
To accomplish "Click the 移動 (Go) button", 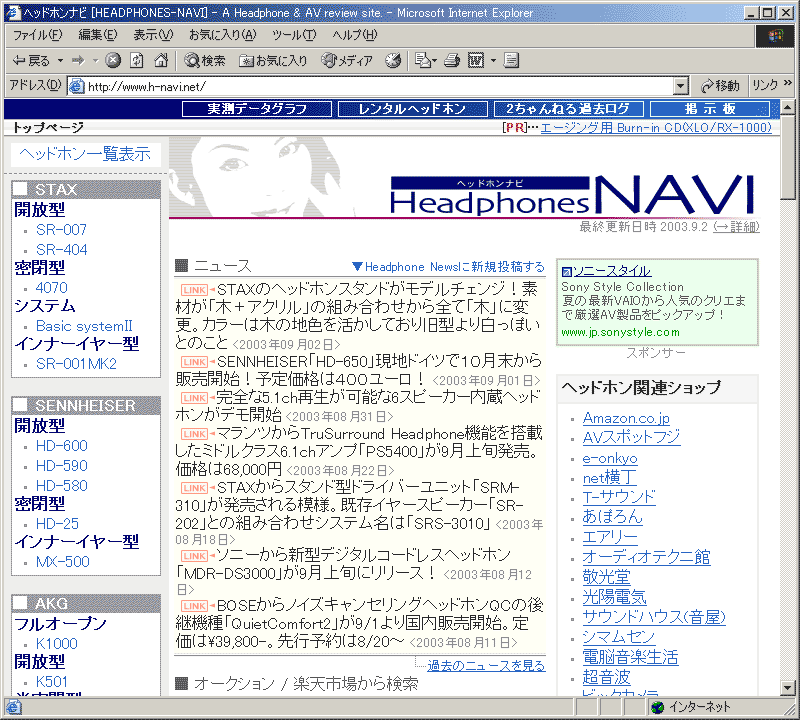I will tap(720, 86).
